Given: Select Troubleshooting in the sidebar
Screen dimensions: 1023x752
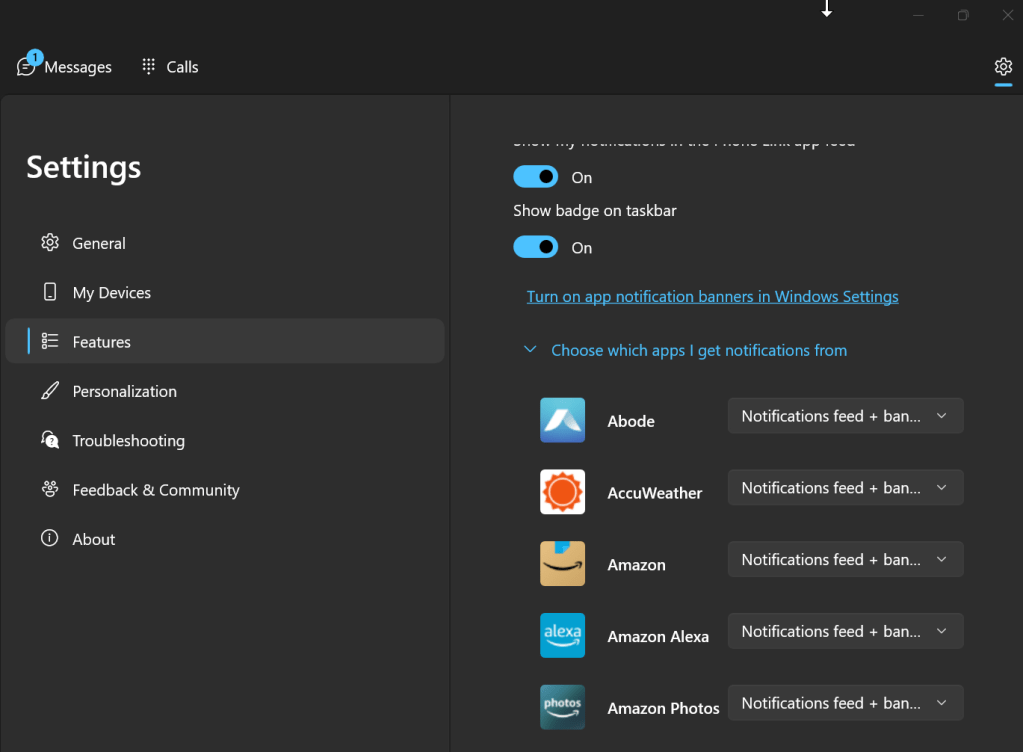Looking at the screenshot, I should coord(128,441).
